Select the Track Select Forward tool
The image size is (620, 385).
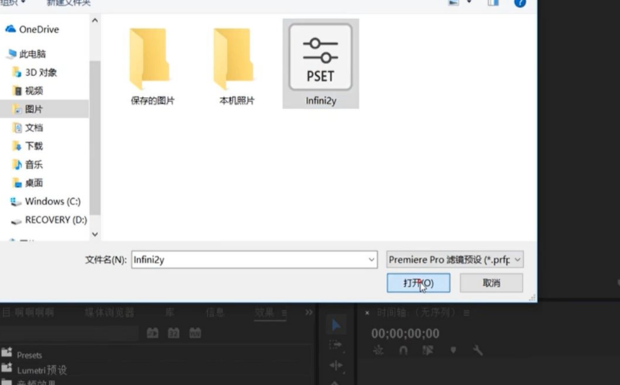(336, 345)
